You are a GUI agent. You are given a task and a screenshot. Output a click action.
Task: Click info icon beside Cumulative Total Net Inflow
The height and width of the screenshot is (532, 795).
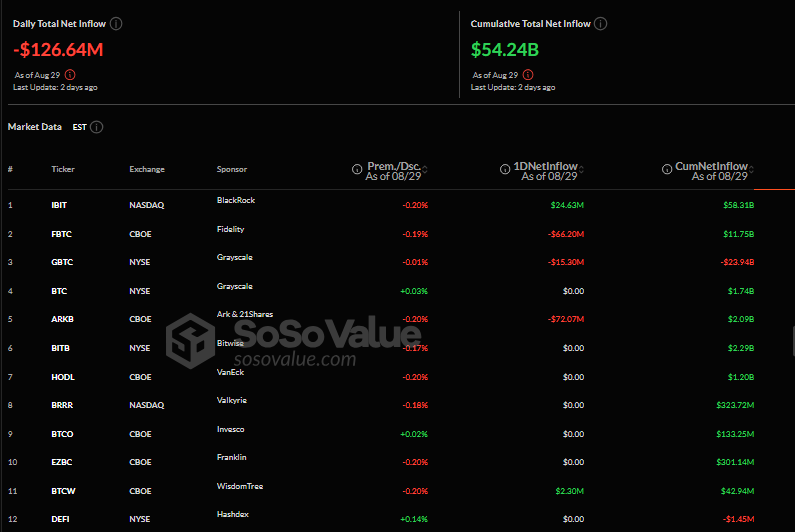click(600, 24)
